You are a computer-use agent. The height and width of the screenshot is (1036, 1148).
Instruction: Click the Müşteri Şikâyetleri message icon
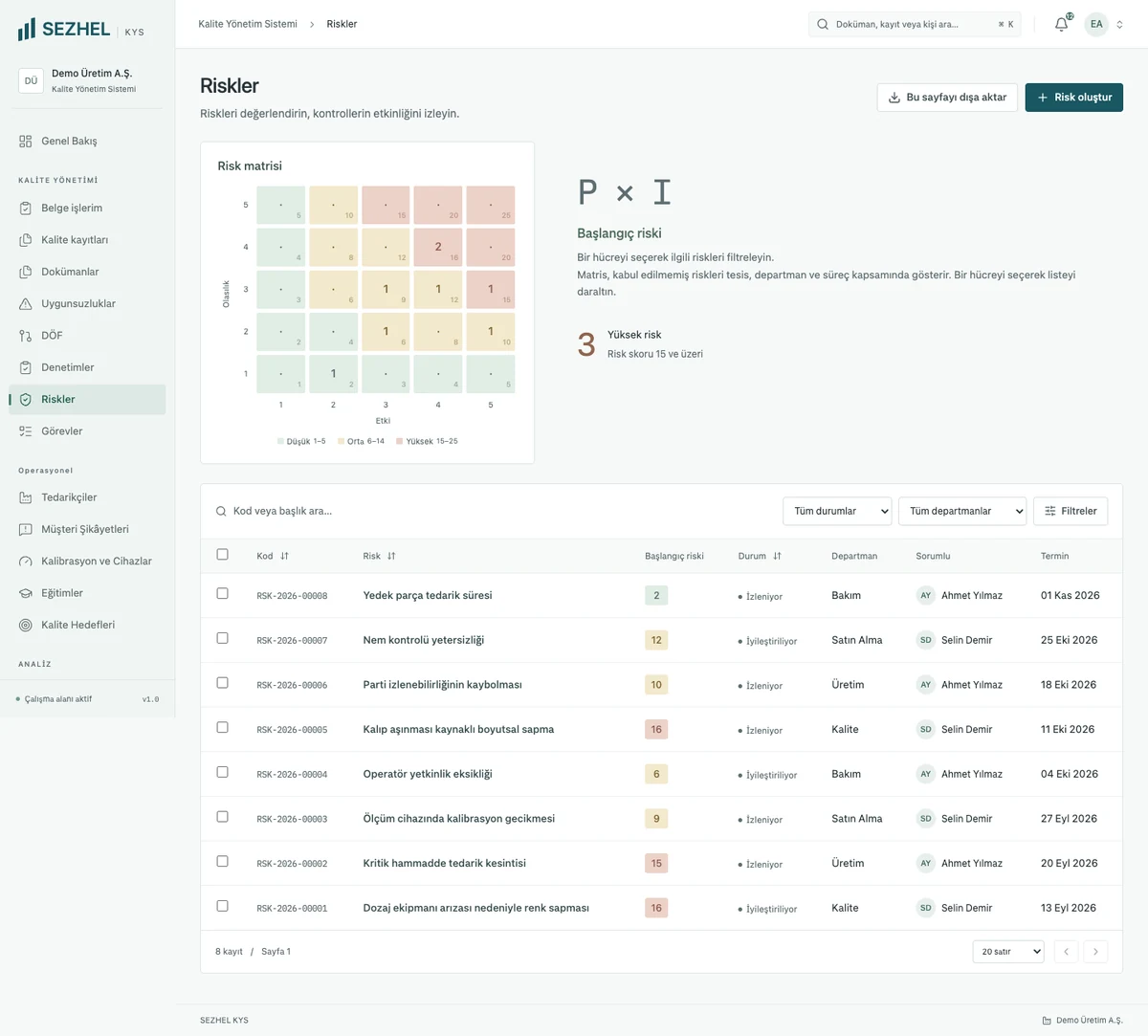(26, 530)
